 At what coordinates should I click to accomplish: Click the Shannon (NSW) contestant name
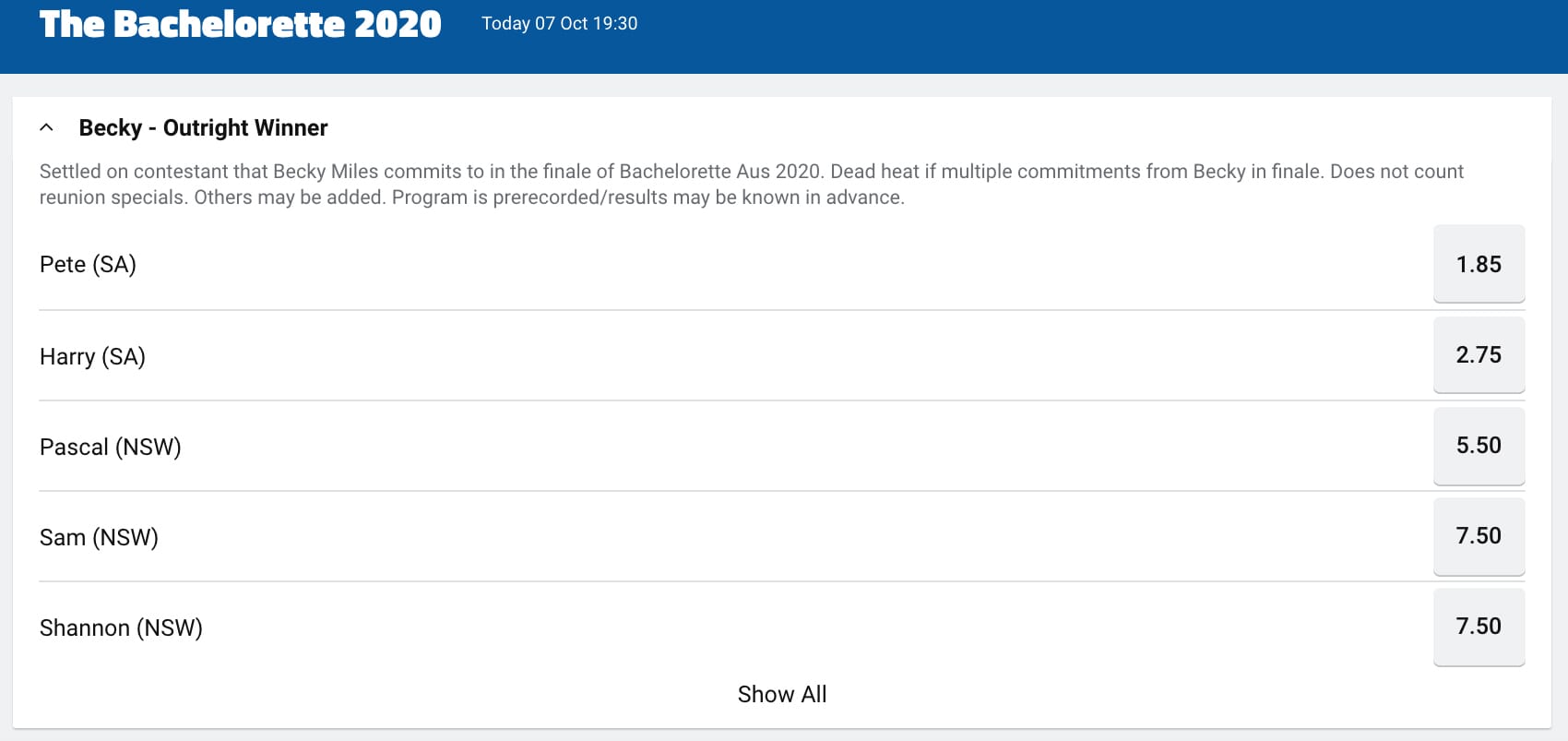[x=121, y=627]
